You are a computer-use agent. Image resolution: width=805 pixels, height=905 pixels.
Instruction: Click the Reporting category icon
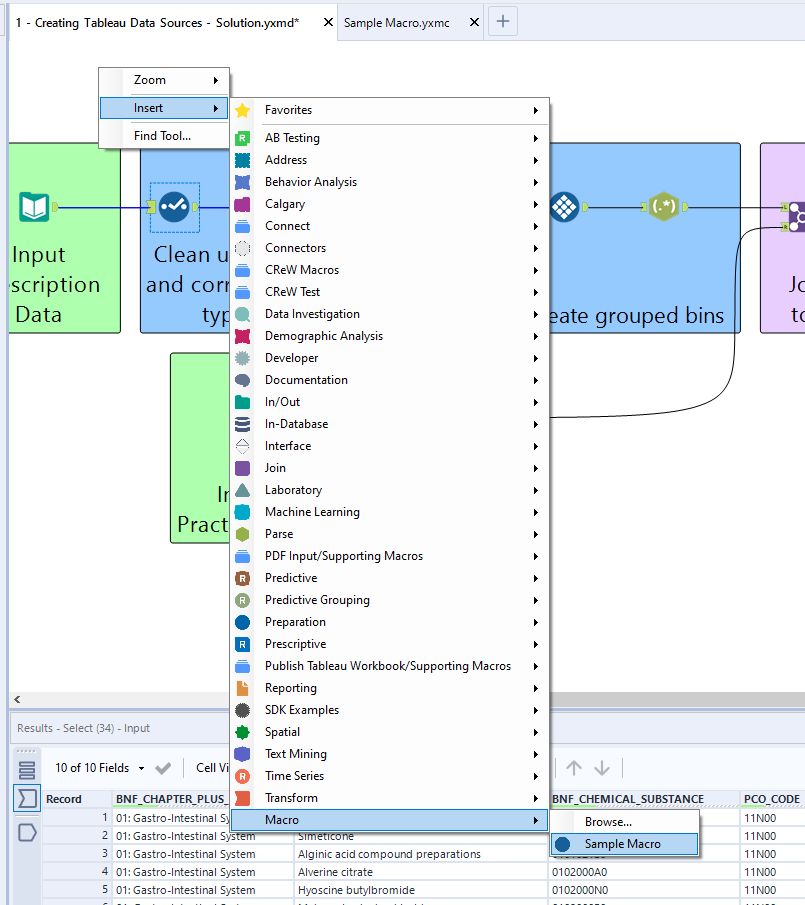click(243, 688)
